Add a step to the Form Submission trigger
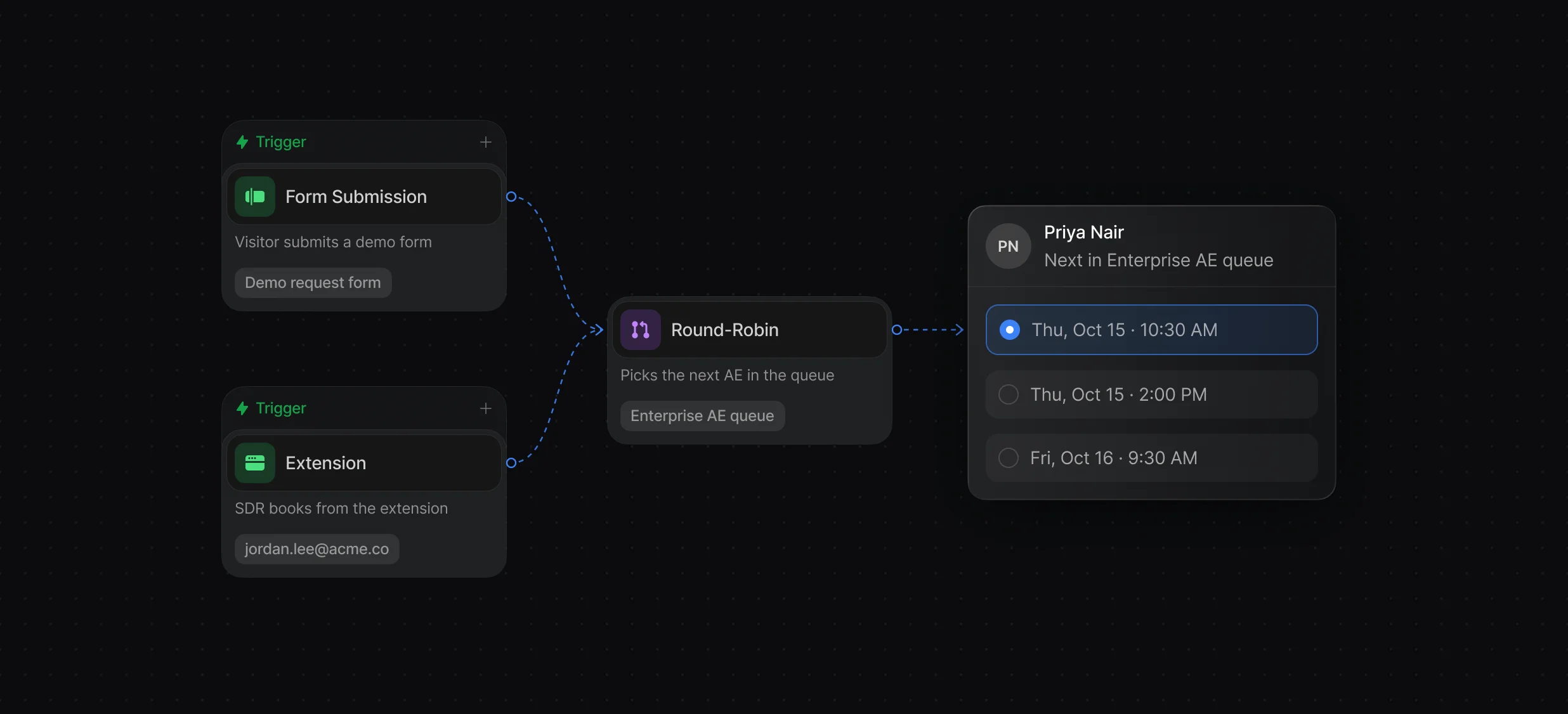 486,142
